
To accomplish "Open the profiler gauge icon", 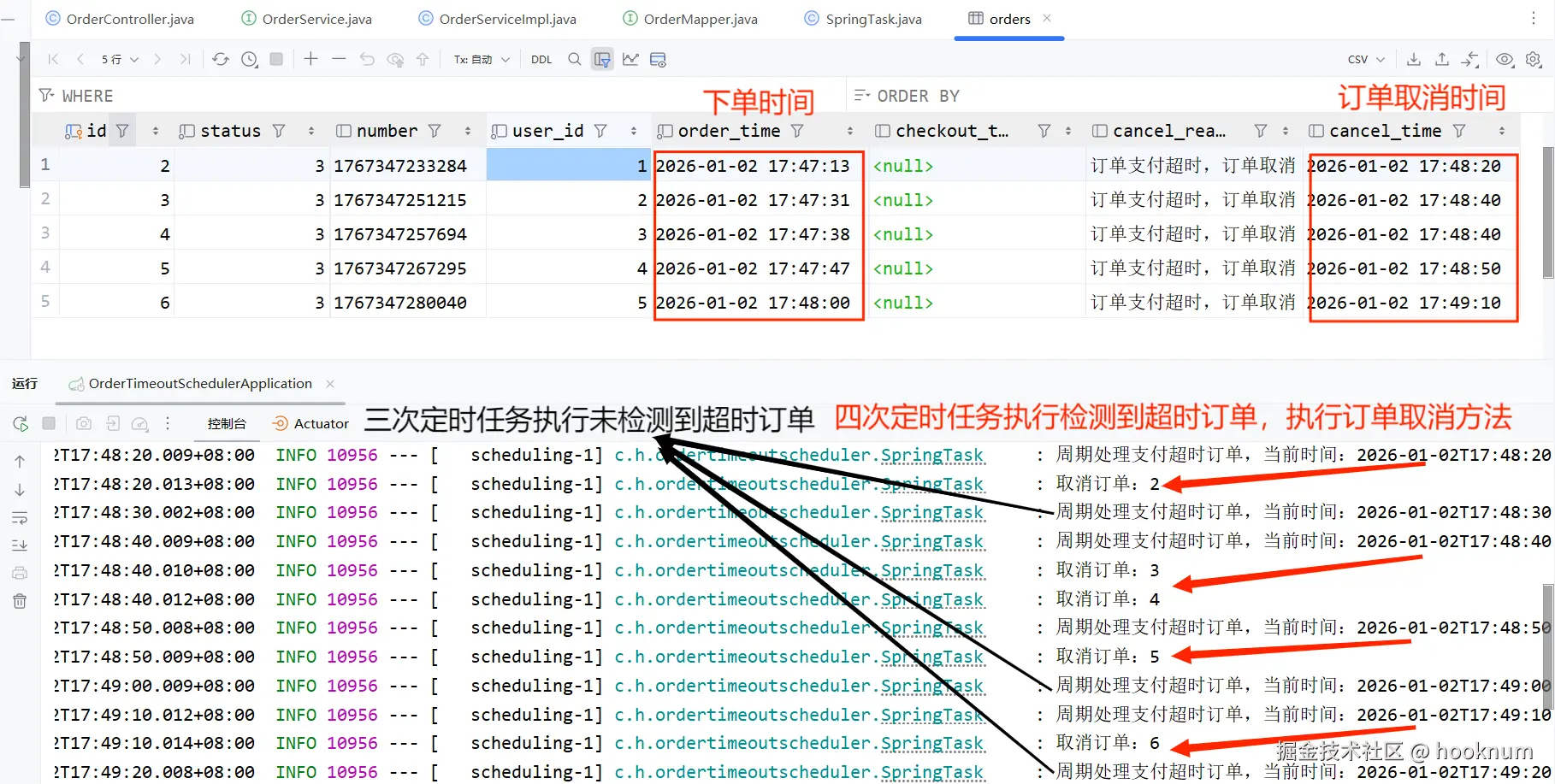I will click(x=140, y=423).
